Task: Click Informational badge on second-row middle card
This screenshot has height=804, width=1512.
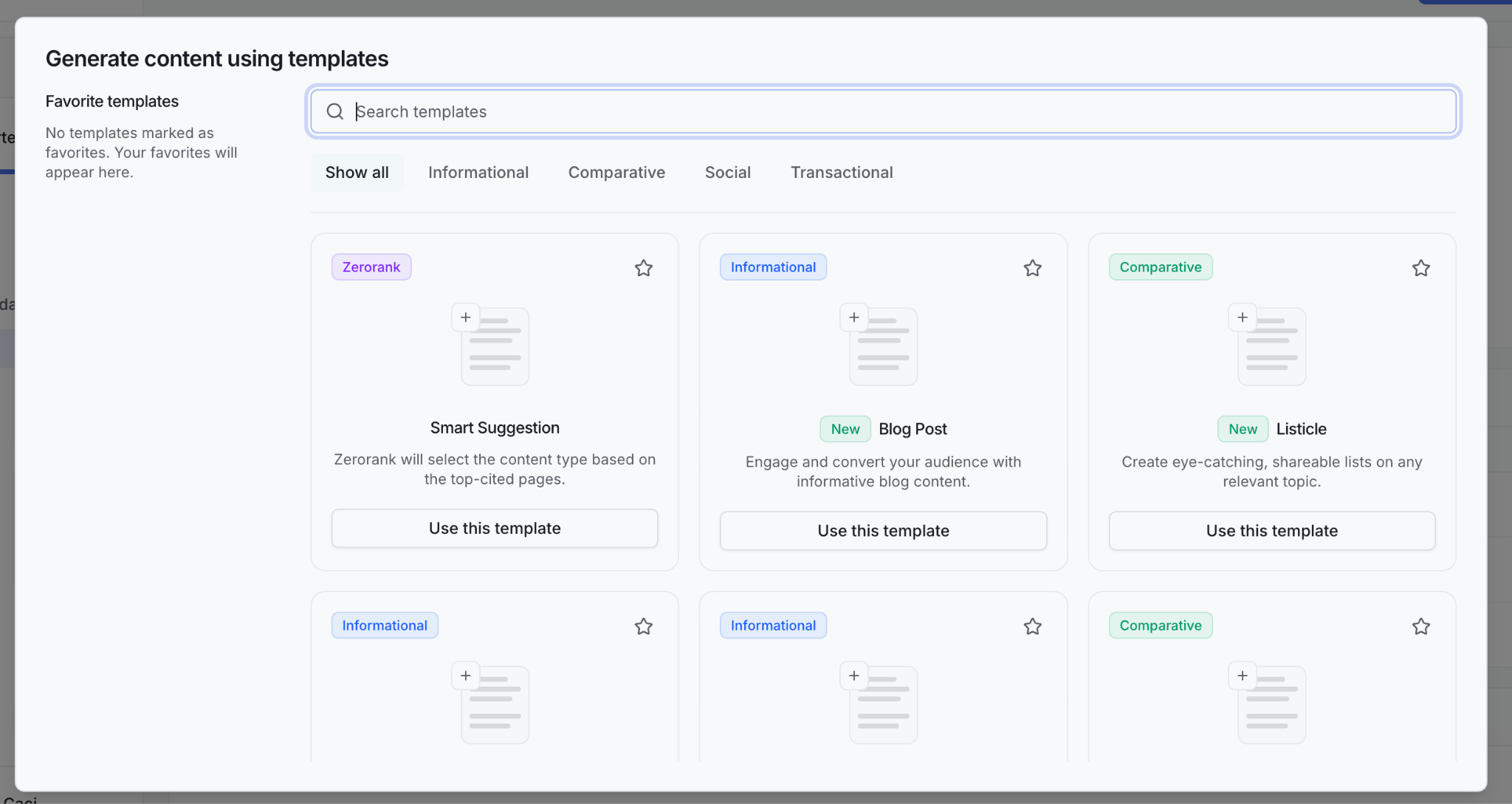Action: 773,625
